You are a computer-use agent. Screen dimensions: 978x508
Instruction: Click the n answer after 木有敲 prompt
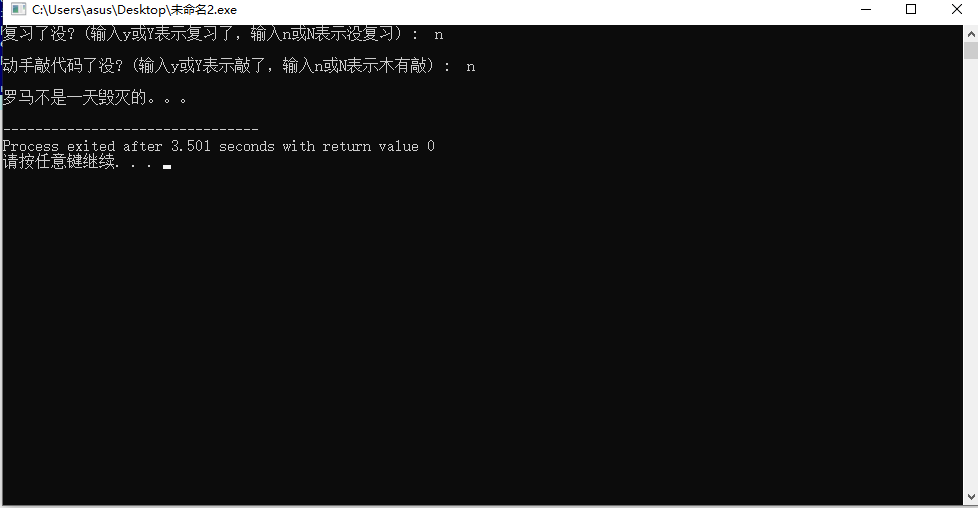point(470,67)
